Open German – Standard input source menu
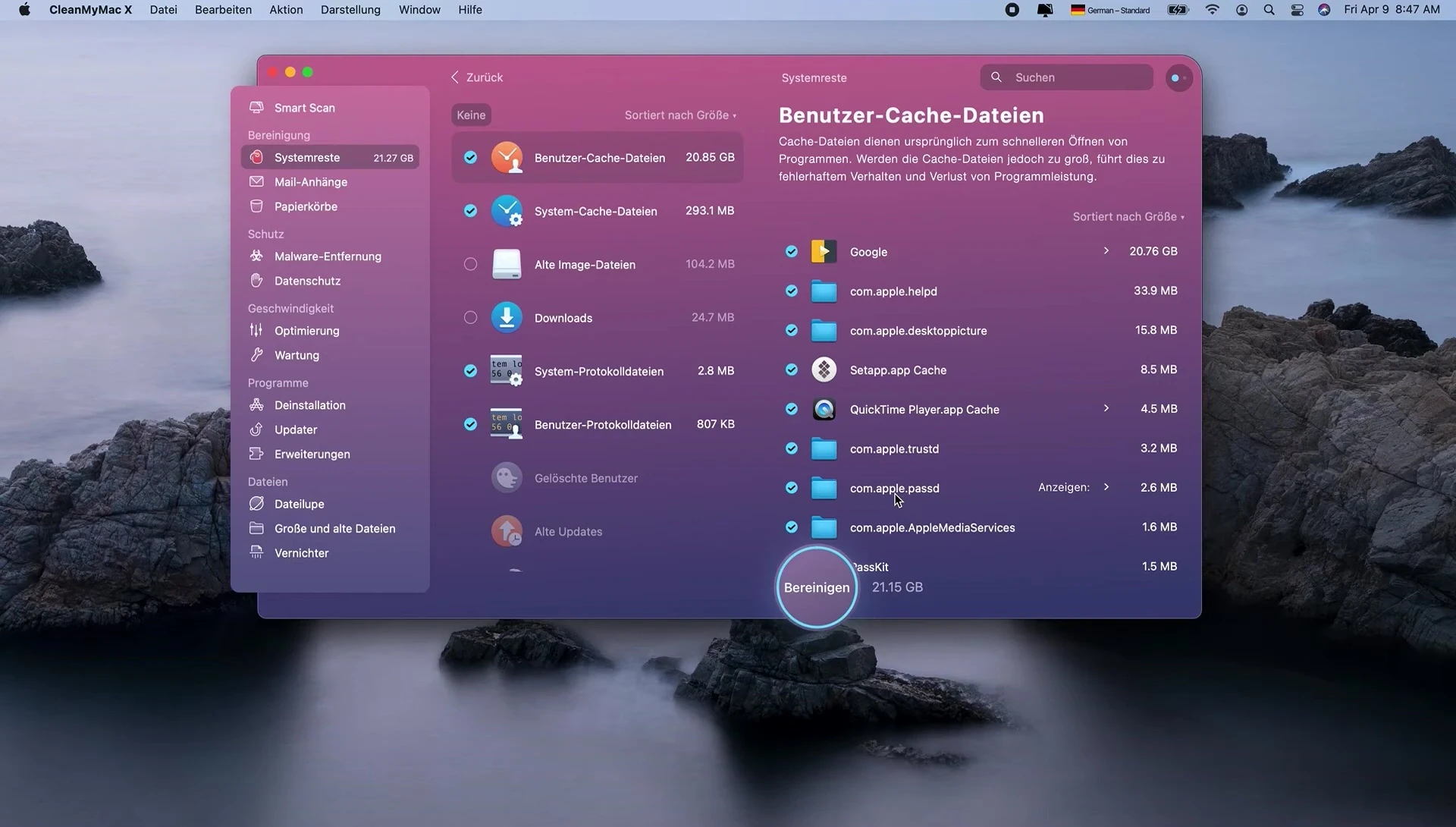Screen dimensions: 1456x827 (1110, 10)
